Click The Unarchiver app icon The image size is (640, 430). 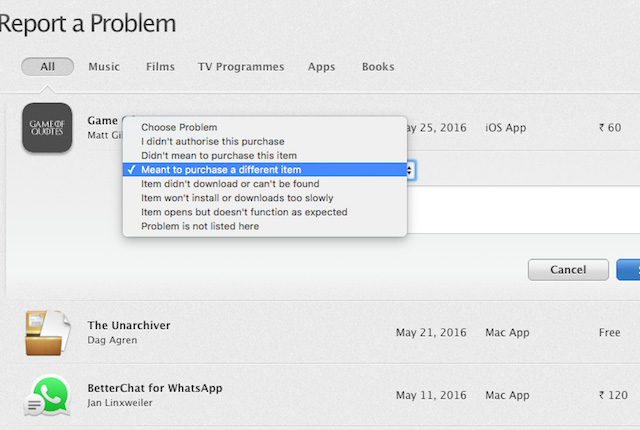[x=47, y=332]
